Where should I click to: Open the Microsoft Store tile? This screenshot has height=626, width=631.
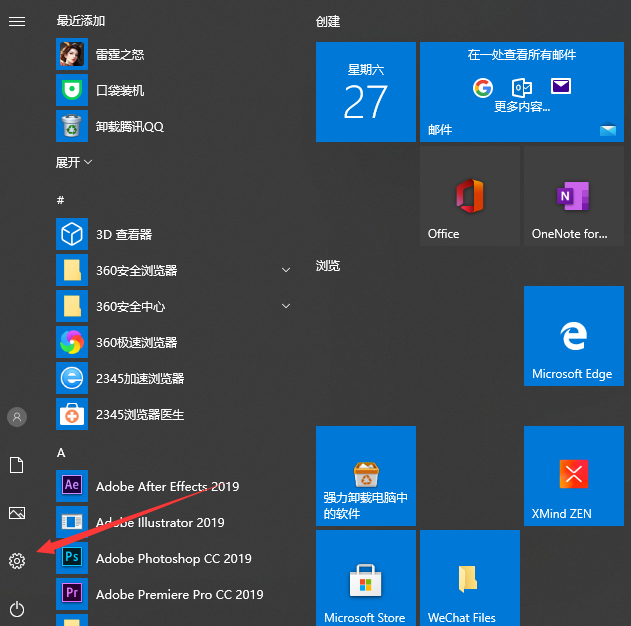click(365, 578)
